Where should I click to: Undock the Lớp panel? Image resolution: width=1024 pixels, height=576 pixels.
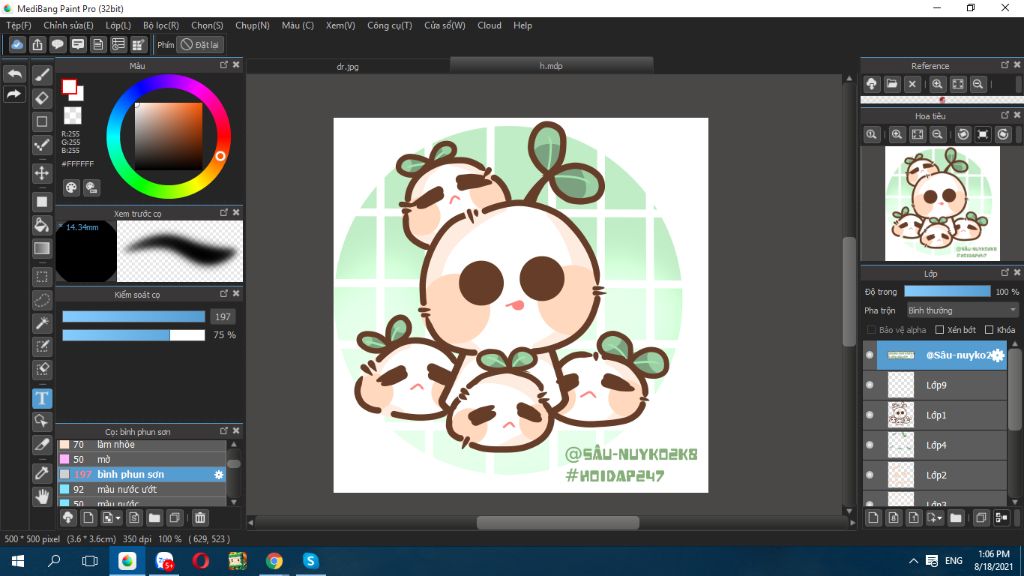tap(1005, 273)
